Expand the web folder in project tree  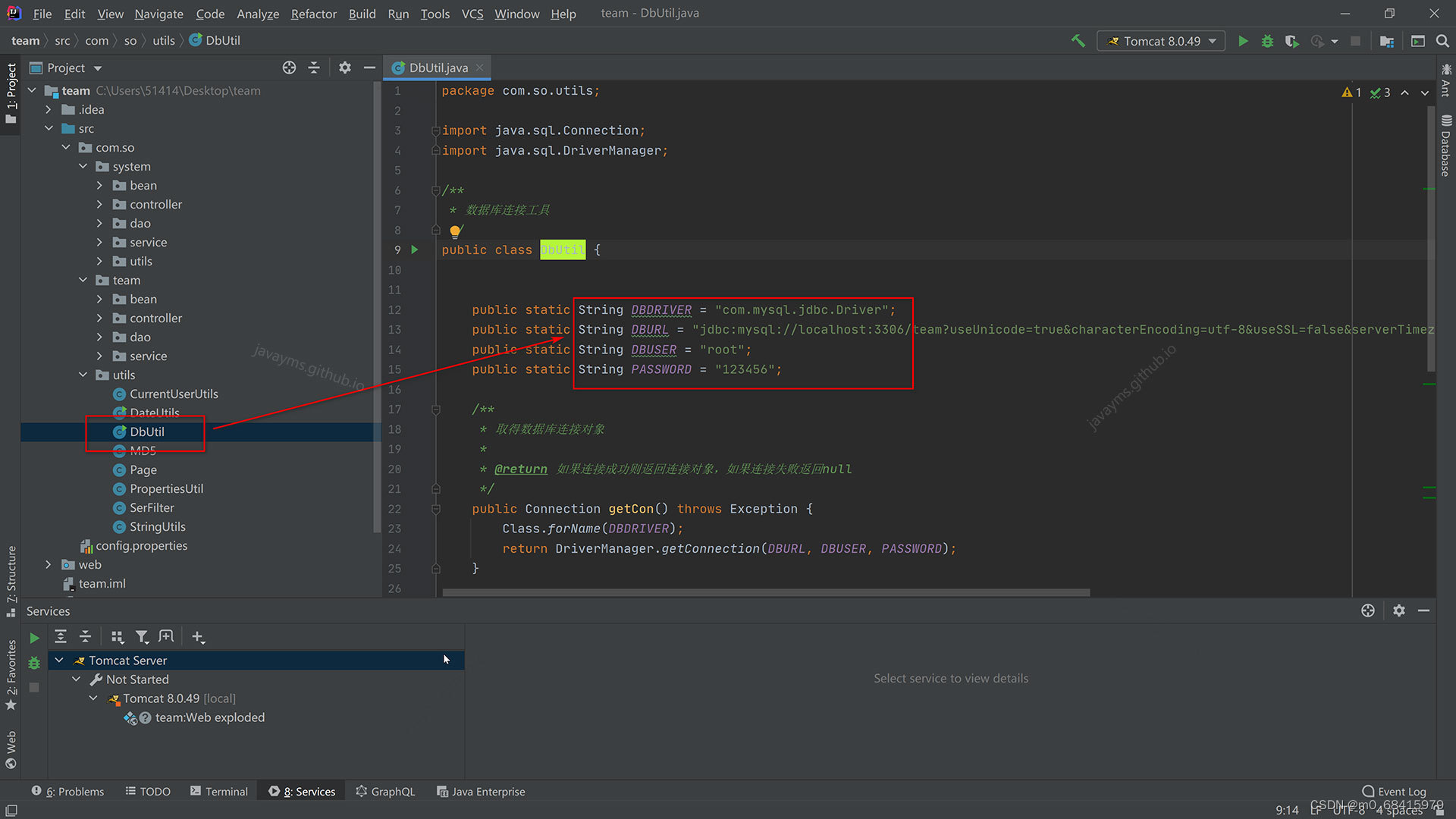tap(49, 564)
